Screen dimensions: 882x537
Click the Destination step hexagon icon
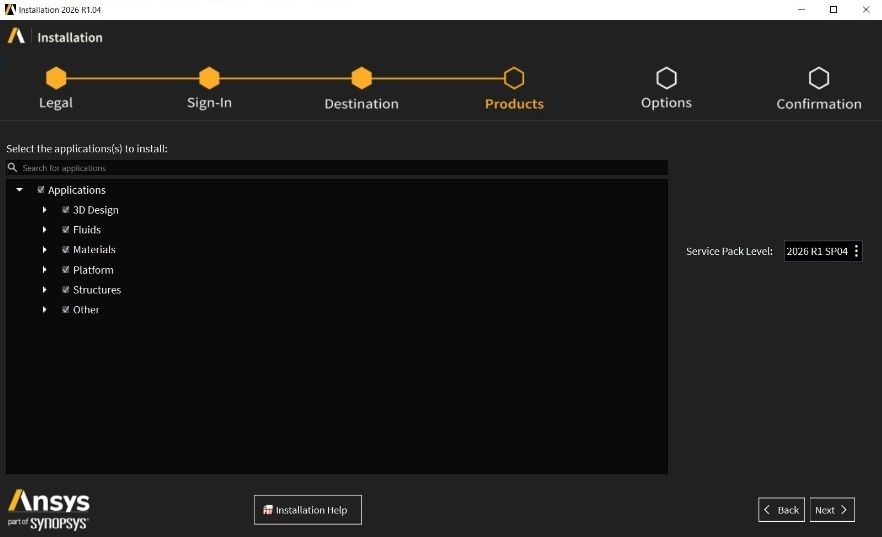pos(362,78)
